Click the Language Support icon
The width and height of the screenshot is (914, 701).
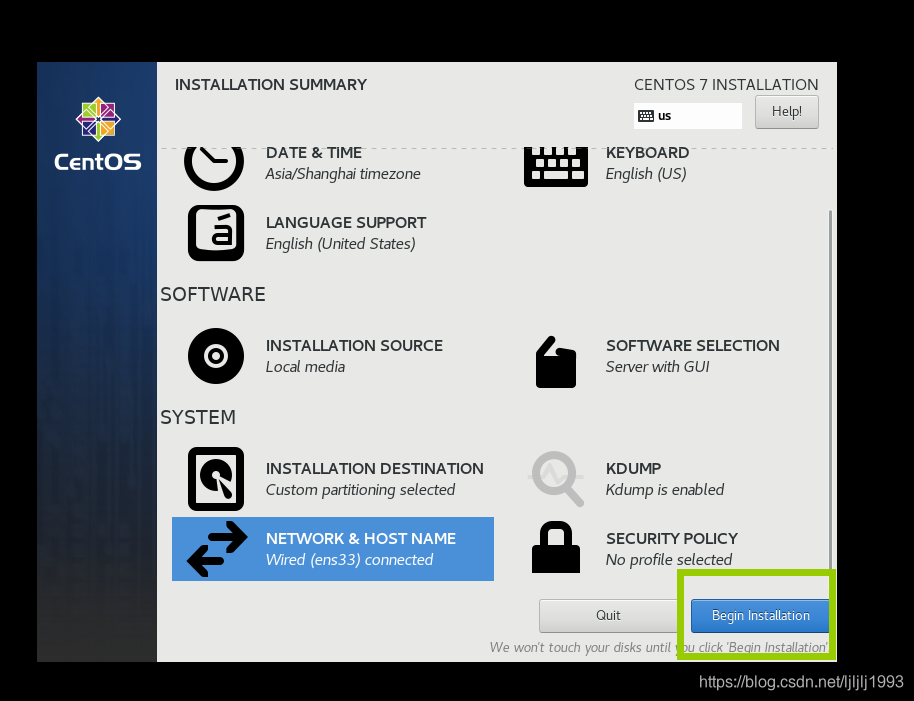216,233
